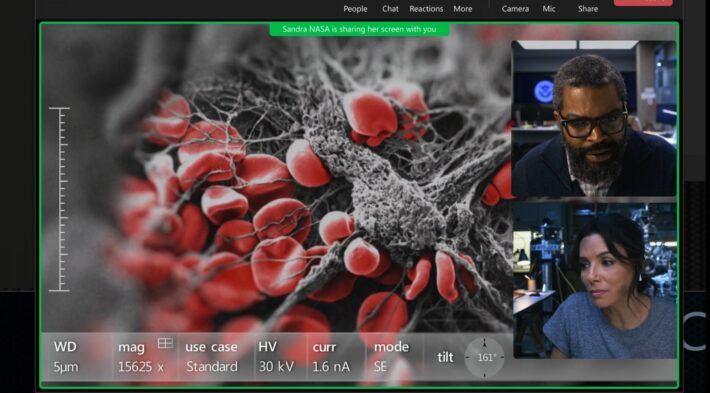Screen dimensions: 710x393
Task: Start screen Share
Action: (588, 9)
